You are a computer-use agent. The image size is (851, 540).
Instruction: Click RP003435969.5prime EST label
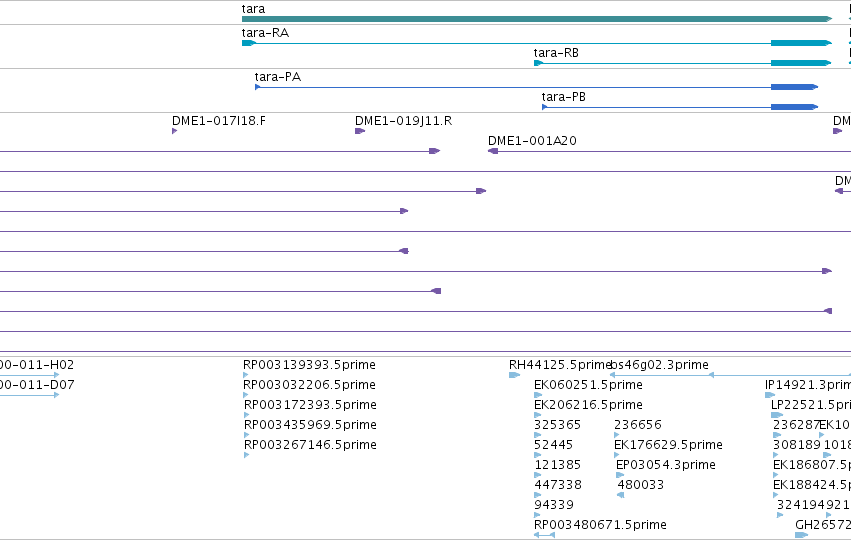[310, 425]
